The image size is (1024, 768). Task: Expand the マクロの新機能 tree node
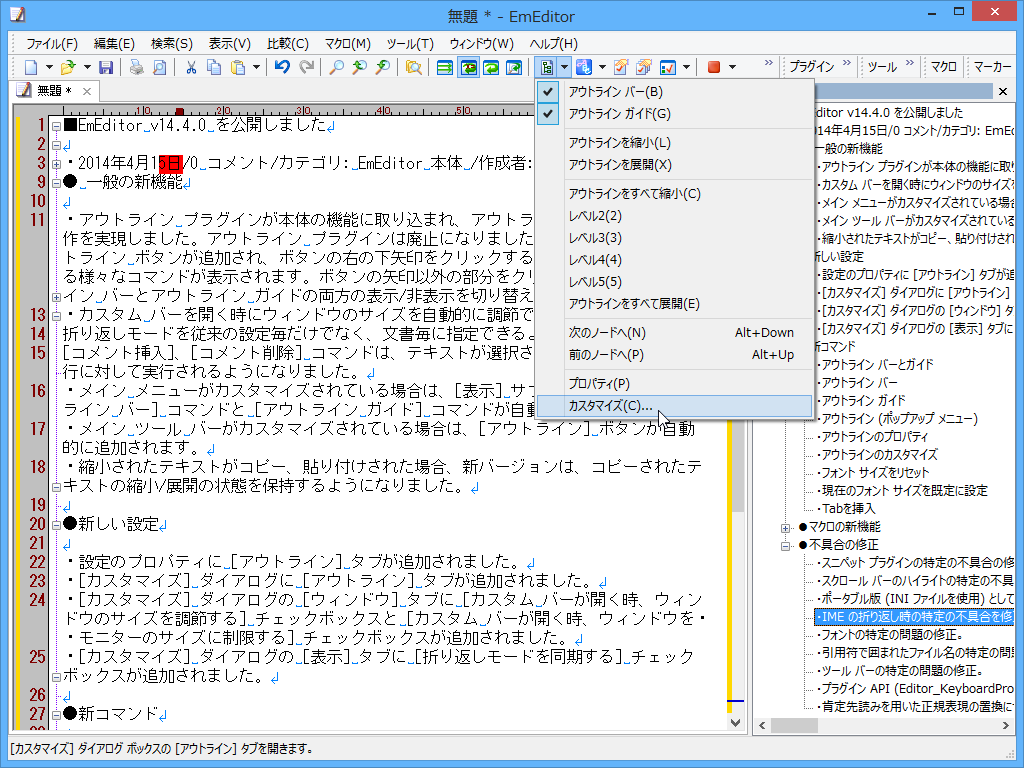click(786, 528)
